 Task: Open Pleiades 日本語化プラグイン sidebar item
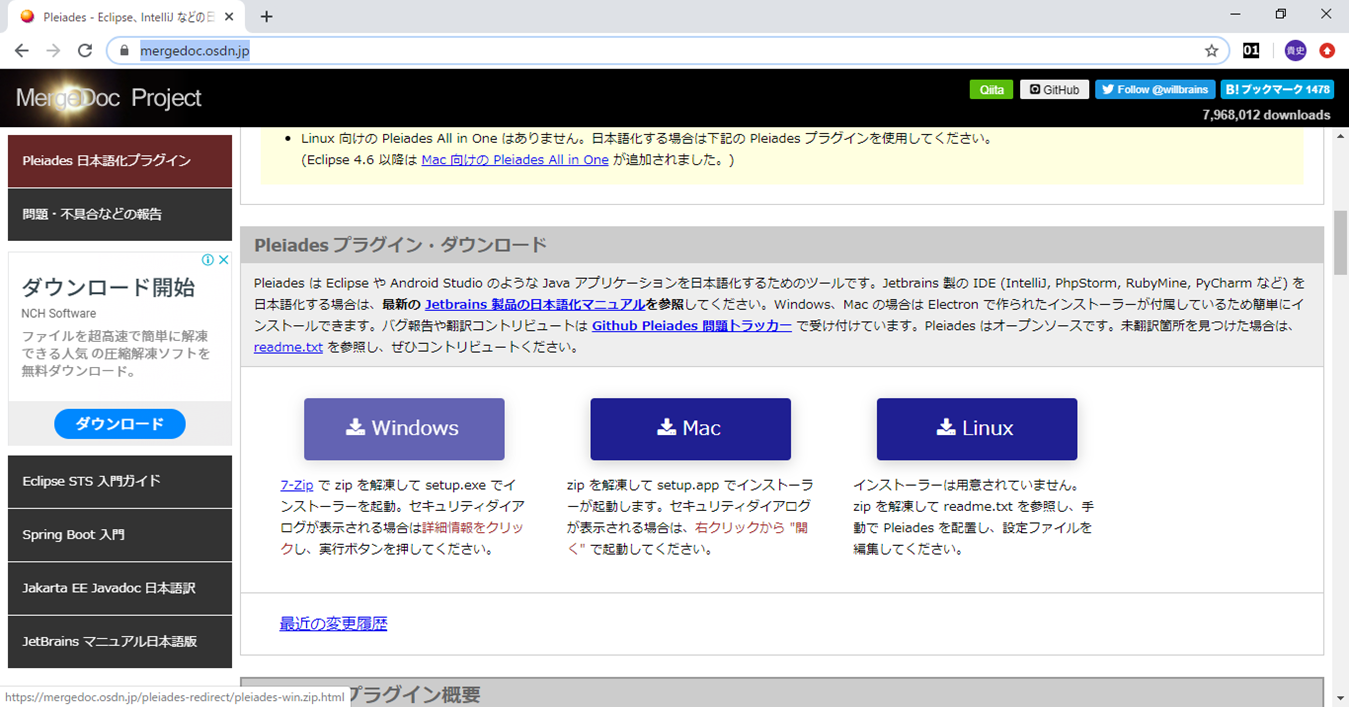pos(120,161)
